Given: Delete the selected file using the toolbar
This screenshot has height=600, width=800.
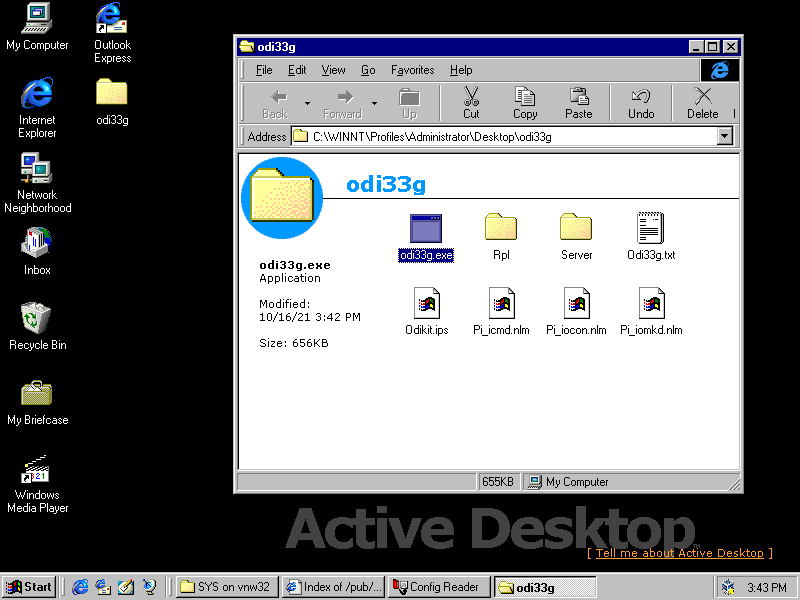Looking at the screenshot, I should click(x=703, y=104).
